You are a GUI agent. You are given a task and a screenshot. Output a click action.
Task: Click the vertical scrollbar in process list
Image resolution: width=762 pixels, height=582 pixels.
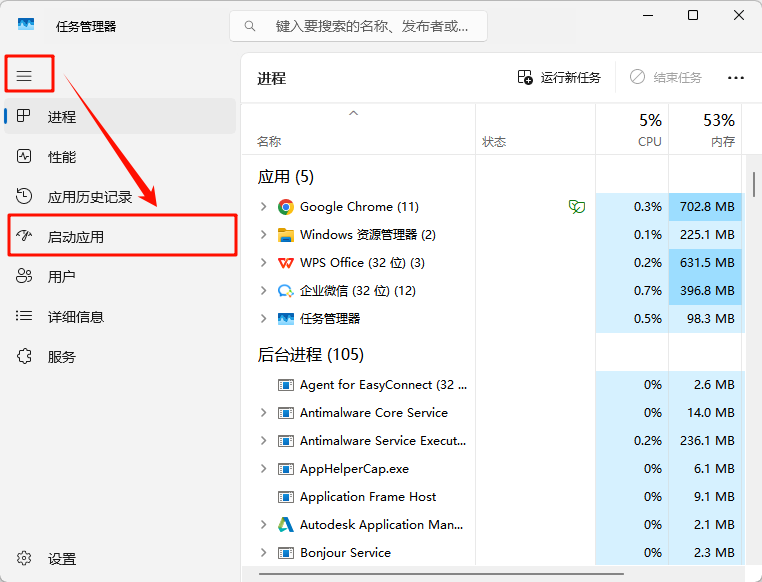(x=754, y=183)
